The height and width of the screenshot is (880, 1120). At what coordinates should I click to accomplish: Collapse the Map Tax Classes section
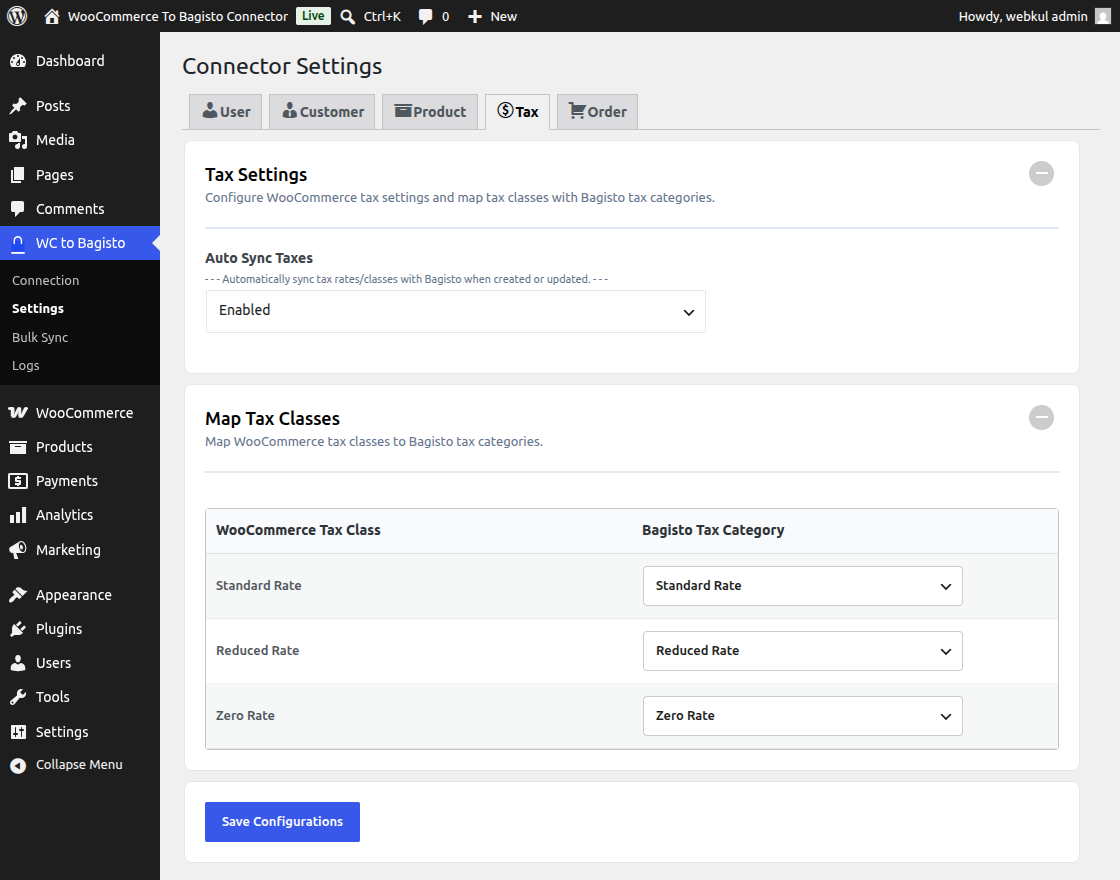(1041, 418)
